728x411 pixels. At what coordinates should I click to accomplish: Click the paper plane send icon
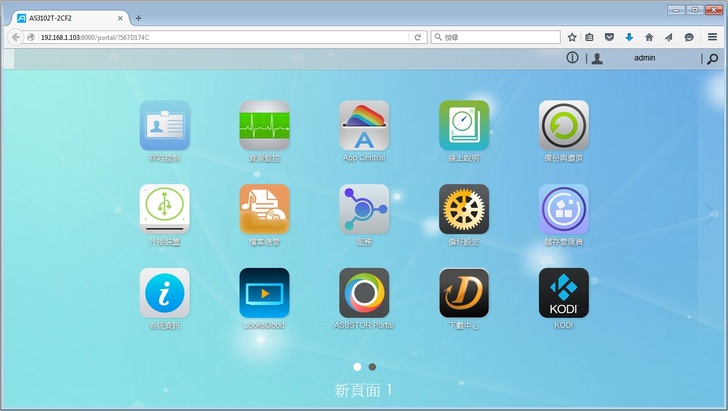click(x=669, y=37)
